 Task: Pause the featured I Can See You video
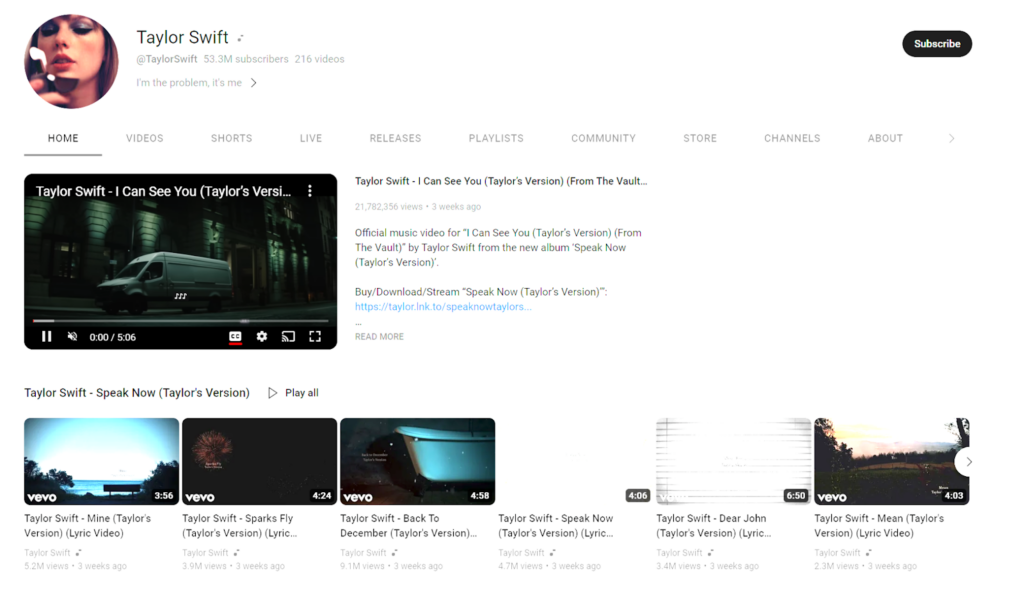pos(46,337)
